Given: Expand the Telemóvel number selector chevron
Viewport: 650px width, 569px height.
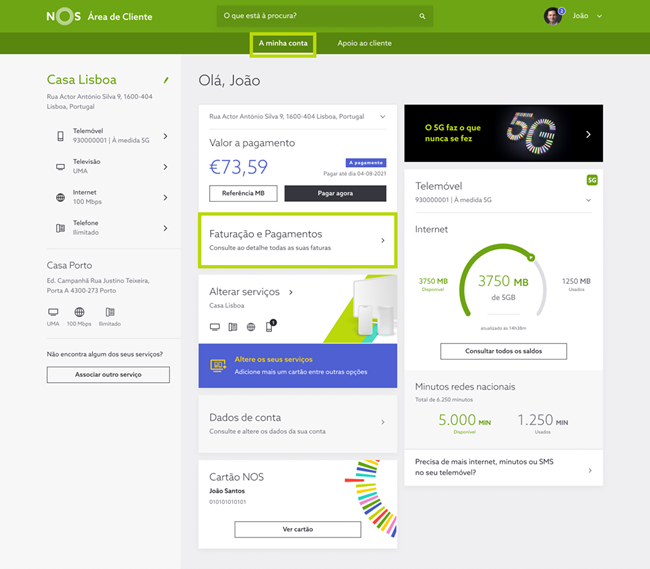Looking at the screenshot, I should (588, 200).
